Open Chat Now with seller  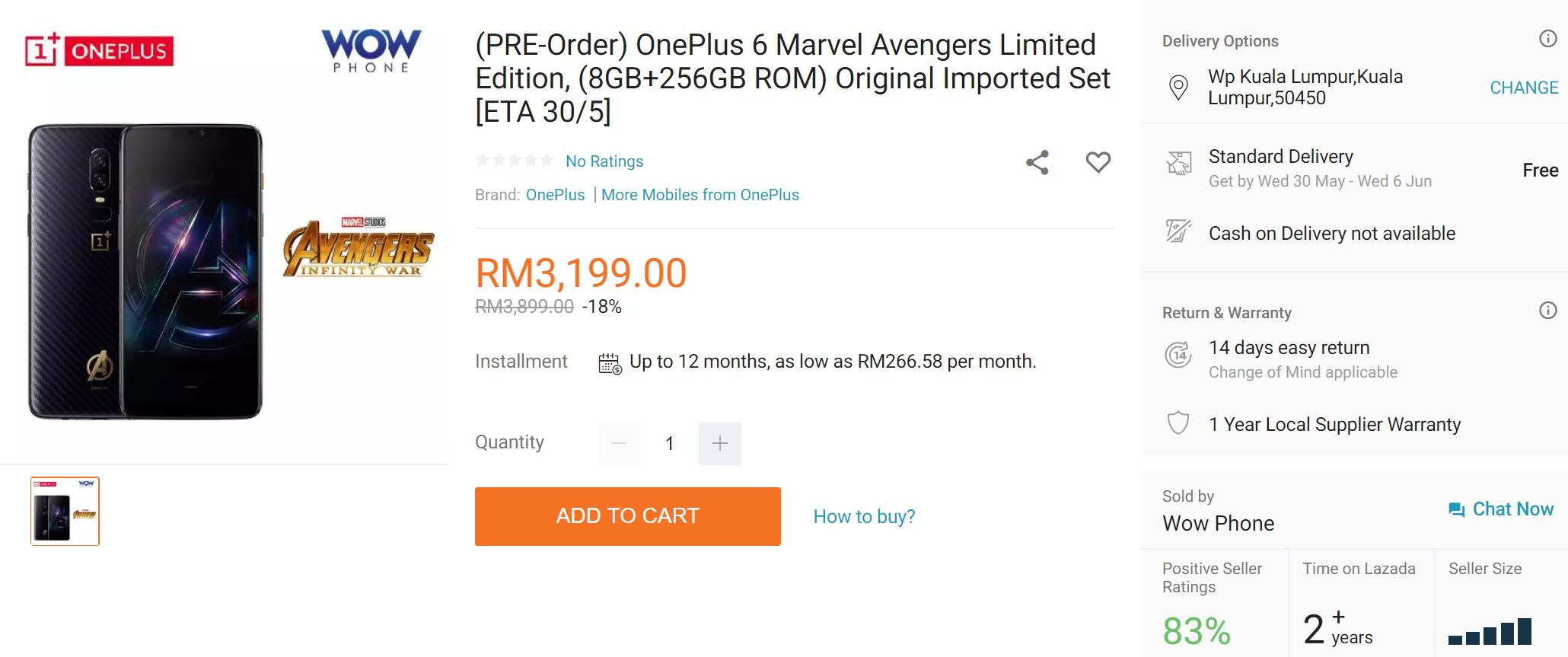point(1500,509)
